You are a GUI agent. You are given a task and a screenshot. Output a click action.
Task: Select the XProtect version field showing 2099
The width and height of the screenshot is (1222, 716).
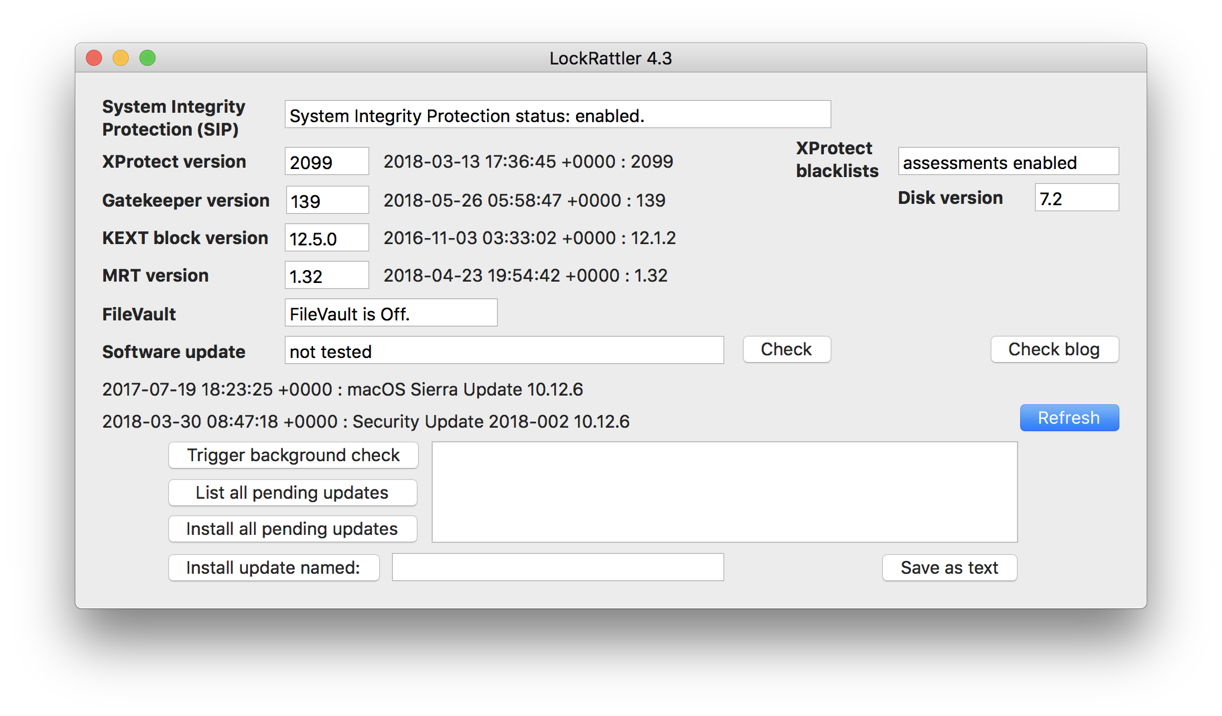click(327, 162)
